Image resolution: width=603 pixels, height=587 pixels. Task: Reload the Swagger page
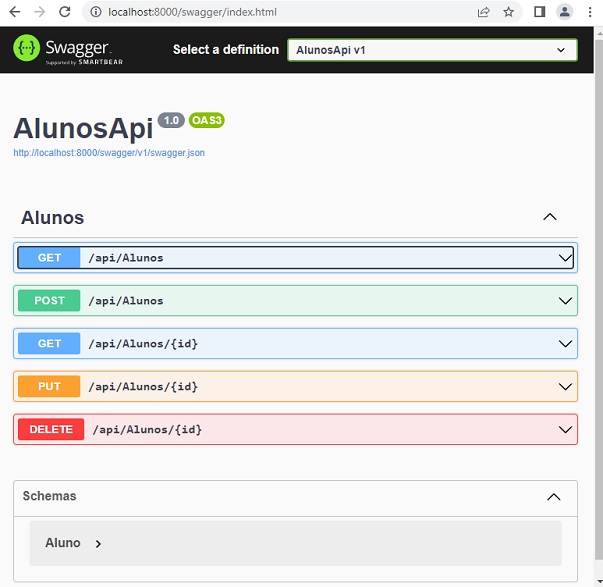(65, 12)
